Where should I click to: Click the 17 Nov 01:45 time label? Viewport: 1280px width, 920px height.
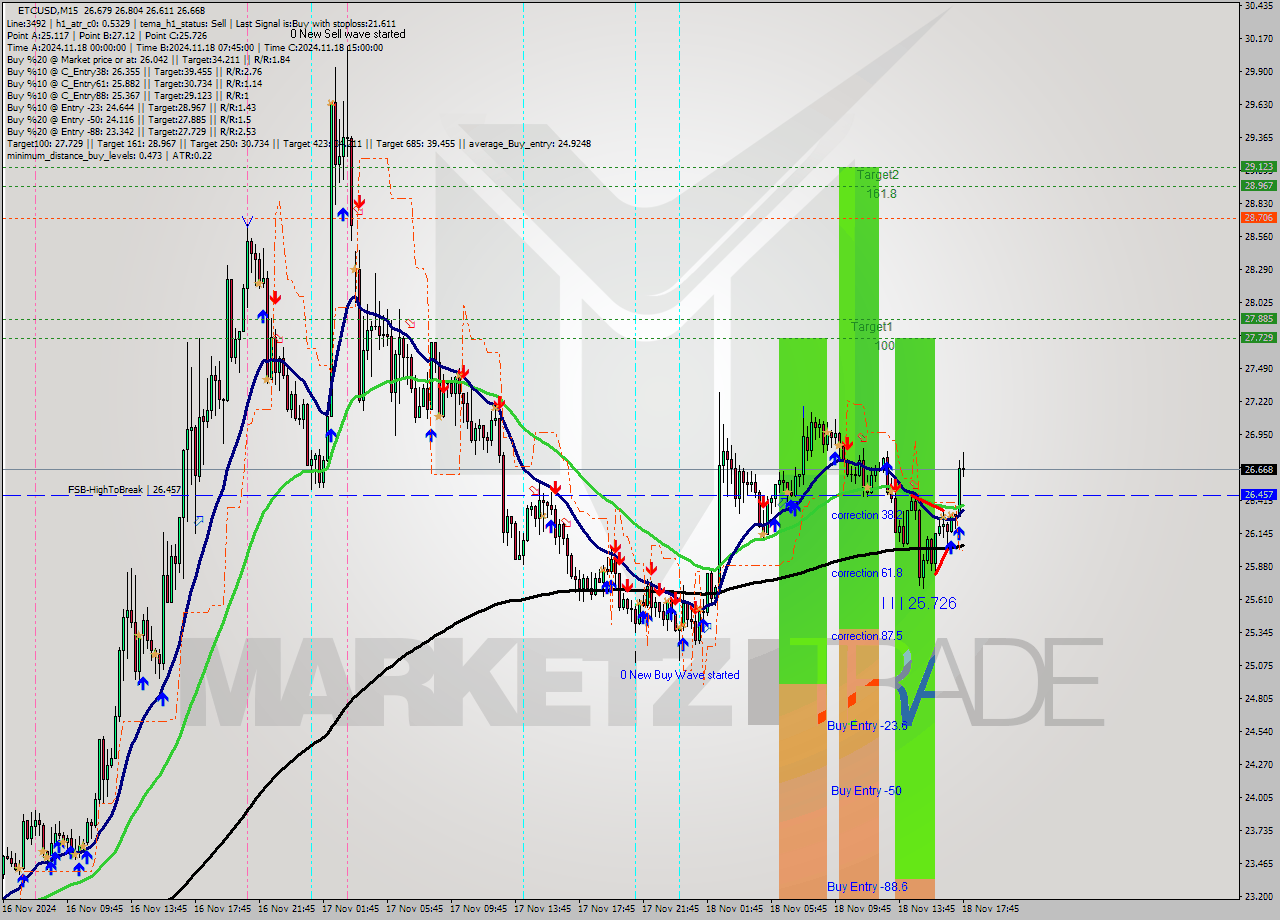(350, 909)
